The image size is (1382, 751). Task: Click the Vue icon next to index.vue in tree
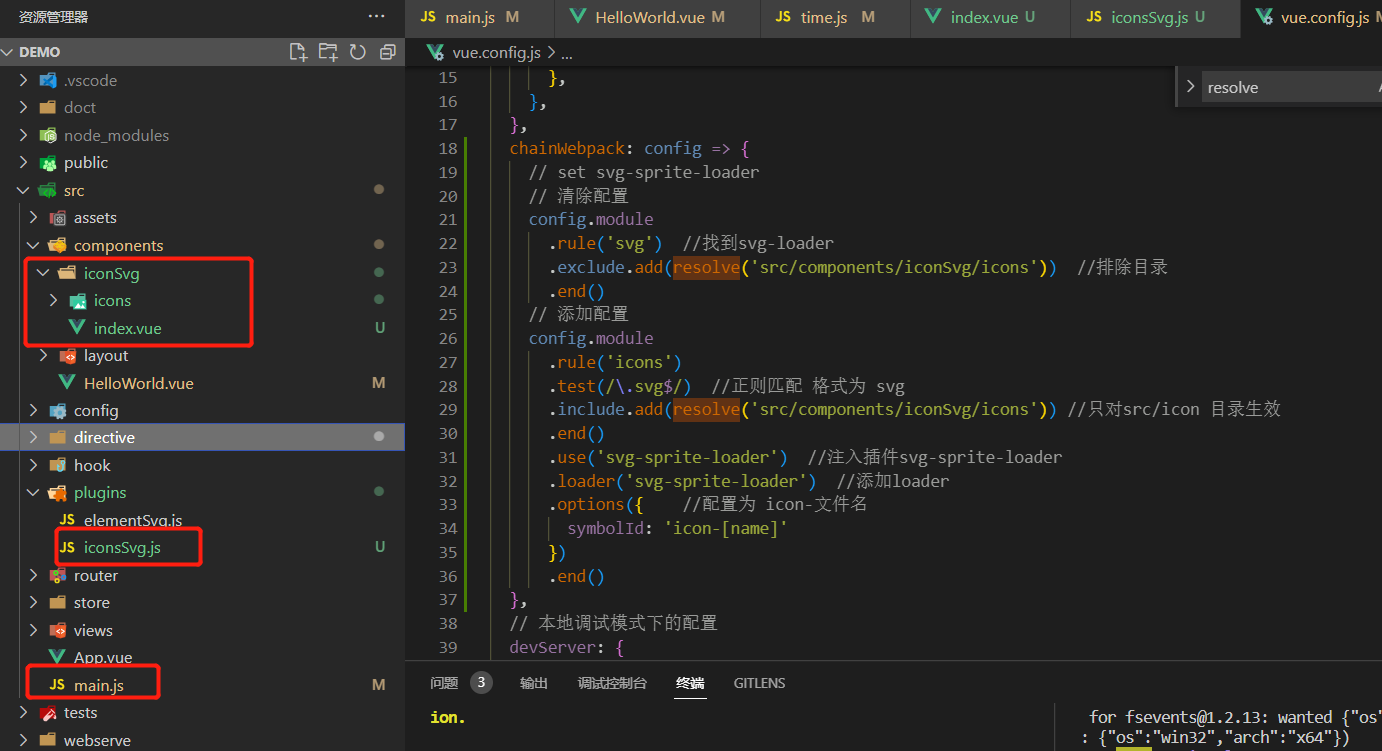[x=77, y=328]
